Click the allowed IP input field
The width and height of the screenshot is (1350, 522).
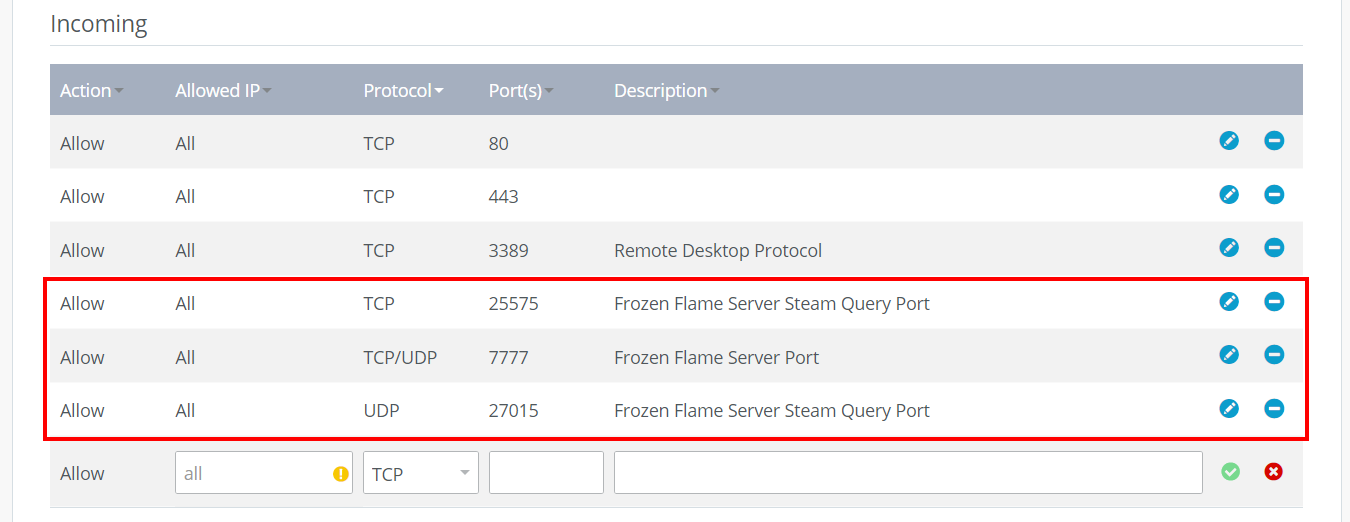(264, 473)
